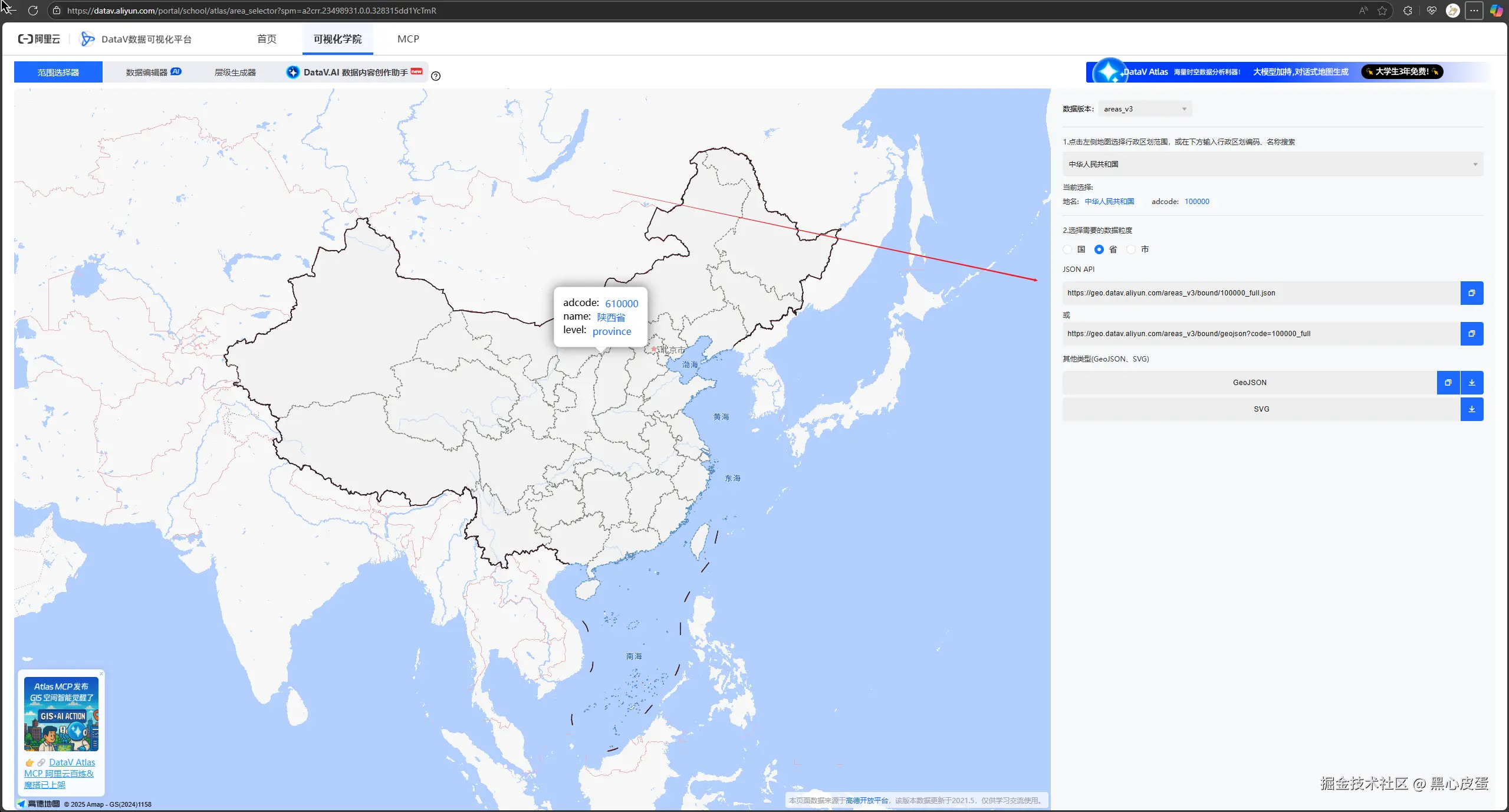
Task: Select the 国 granularity radio button
Action: [x=1068, y=249]
